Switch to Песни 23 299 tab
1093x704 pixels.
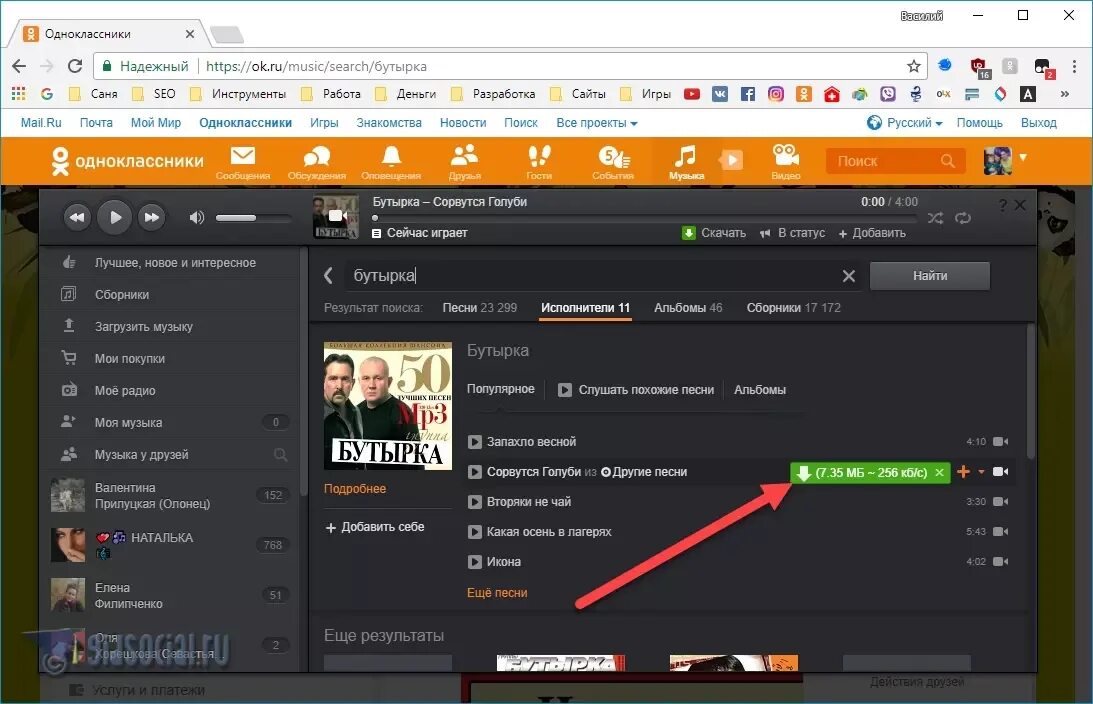(x=480, y=307)
